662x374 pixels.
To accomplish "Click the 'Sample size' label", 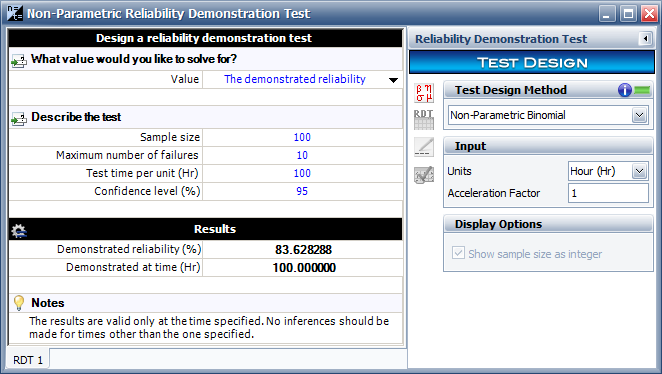I will click(170, 137).
